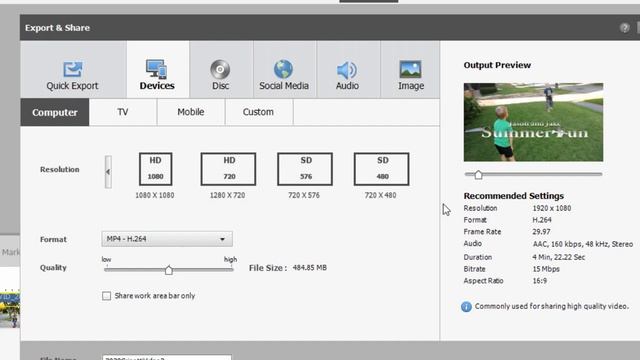
Task: Select the Computer sub-tab
Action: click(55, 112)
